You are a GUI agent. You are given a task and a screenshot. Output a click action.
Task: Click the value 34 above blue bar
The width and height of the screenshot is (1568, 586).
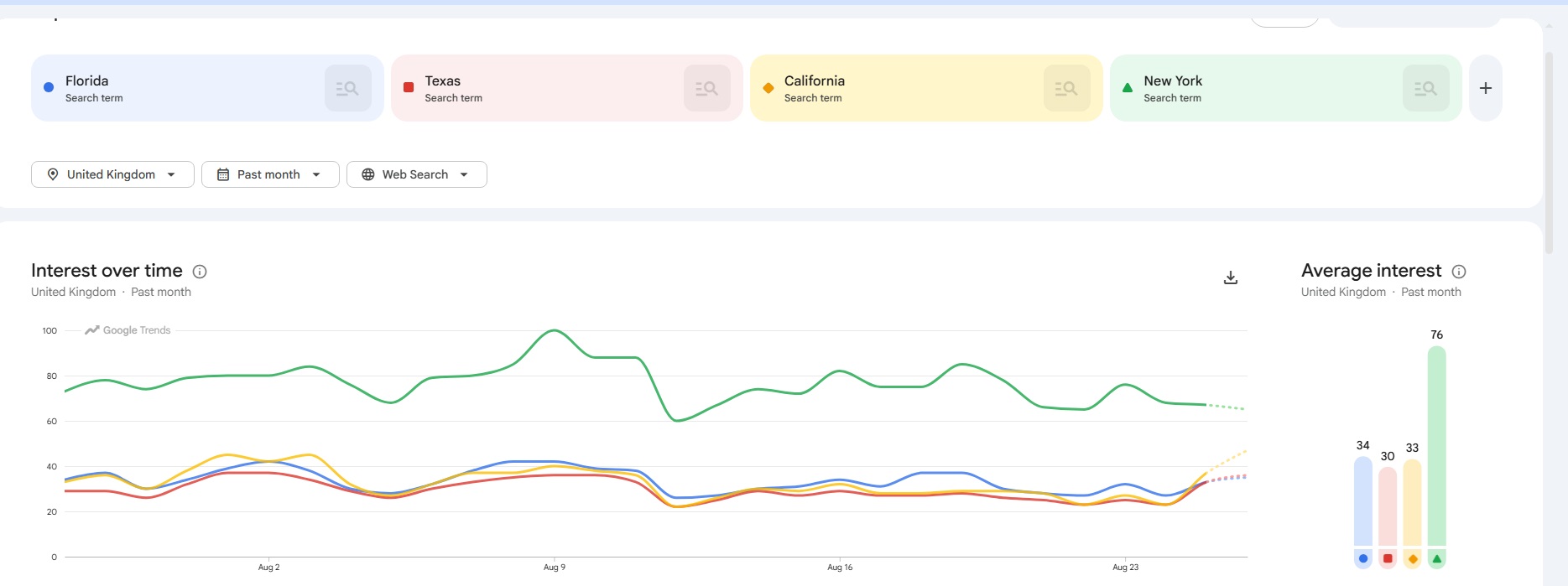(1363, 445)
